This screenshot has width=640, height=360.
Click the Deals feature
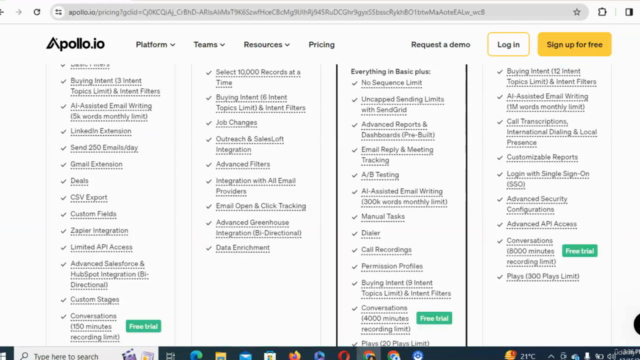click(79, 181)
